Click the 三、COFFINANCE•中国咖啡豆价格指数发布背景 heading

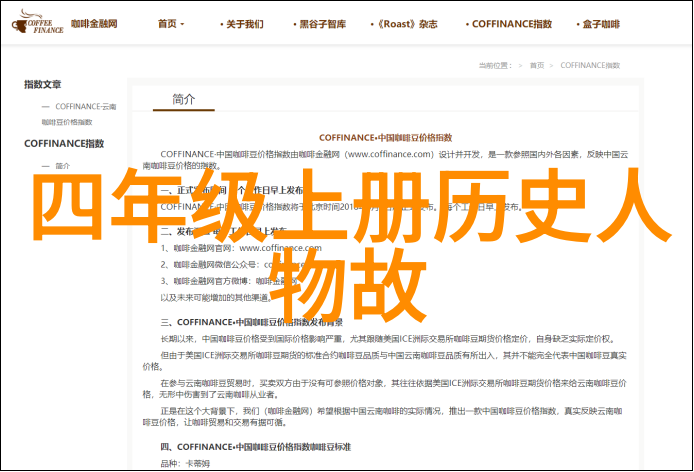click(x=251, y=322)
